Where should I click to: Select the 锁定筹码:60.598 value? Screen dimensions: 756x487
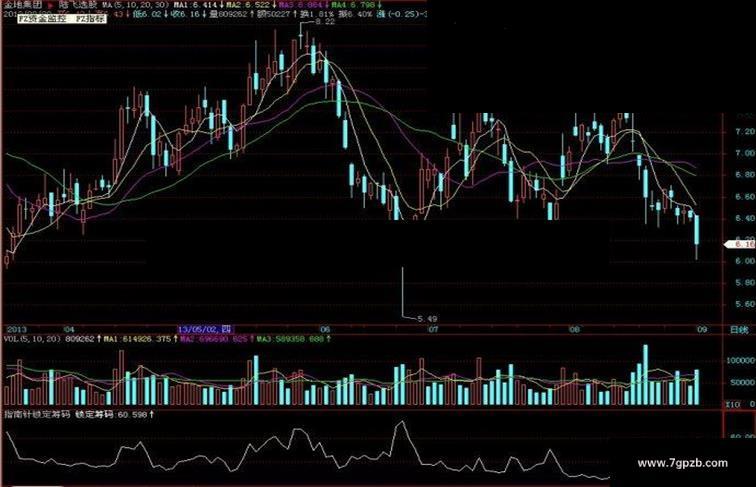tap(112, 414)
